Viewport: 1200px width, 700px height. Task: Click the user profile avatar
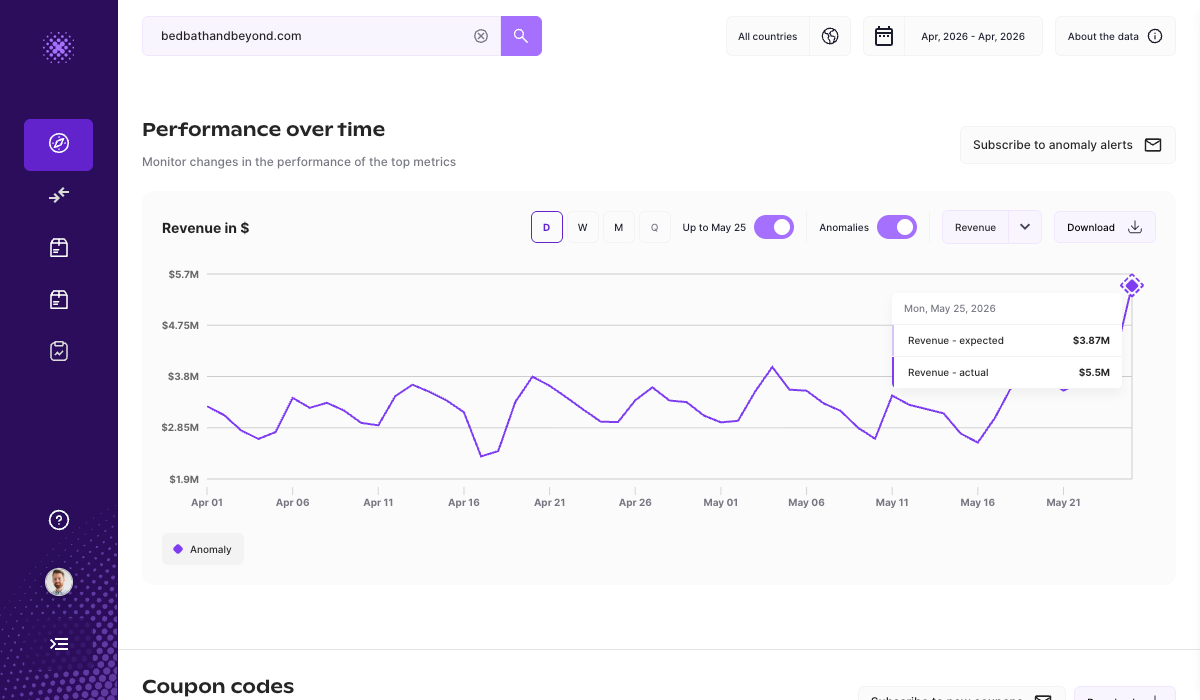(x=58, y=582)
